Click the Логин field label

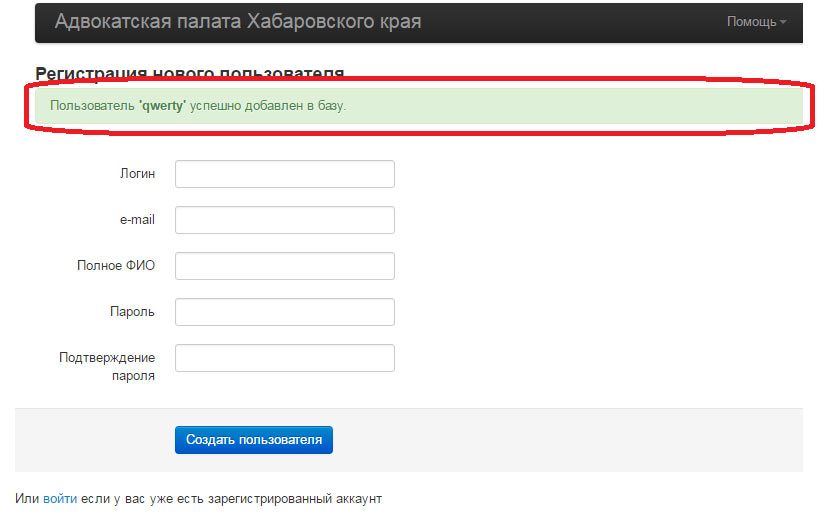[137, 174]
